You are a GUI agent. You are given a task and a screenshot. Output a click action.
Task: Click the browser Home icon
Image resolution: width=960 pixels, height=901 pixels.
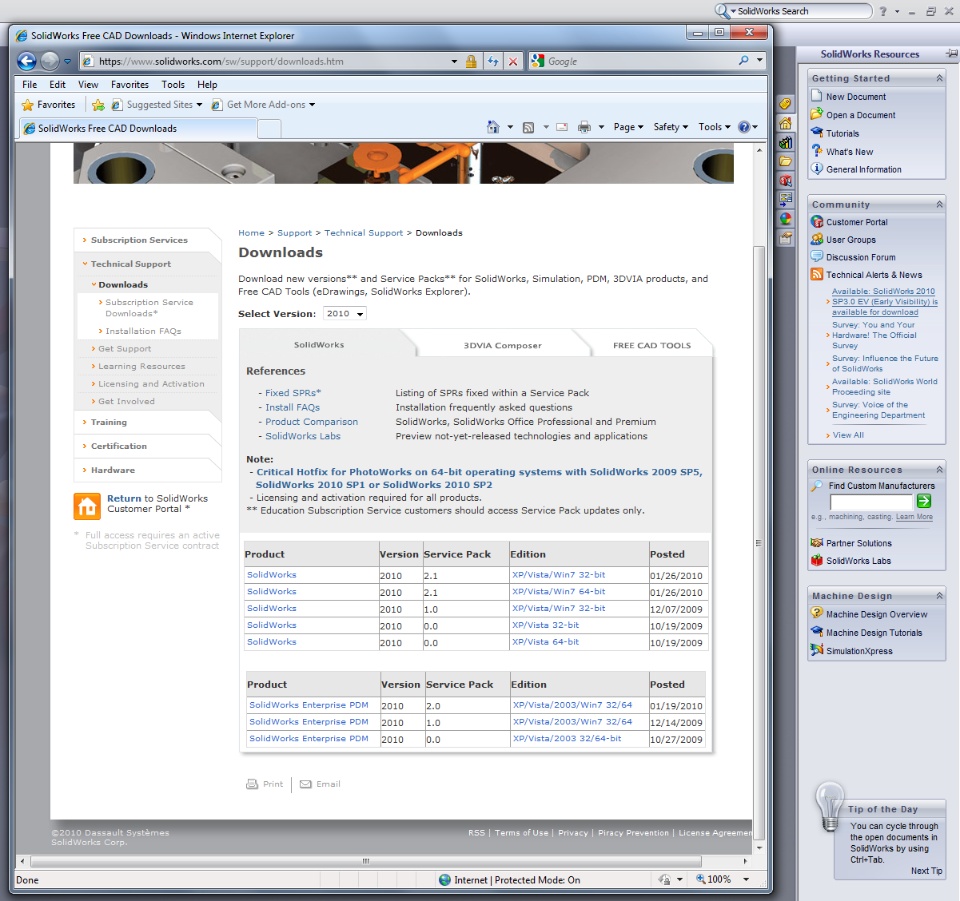[493, 127]
